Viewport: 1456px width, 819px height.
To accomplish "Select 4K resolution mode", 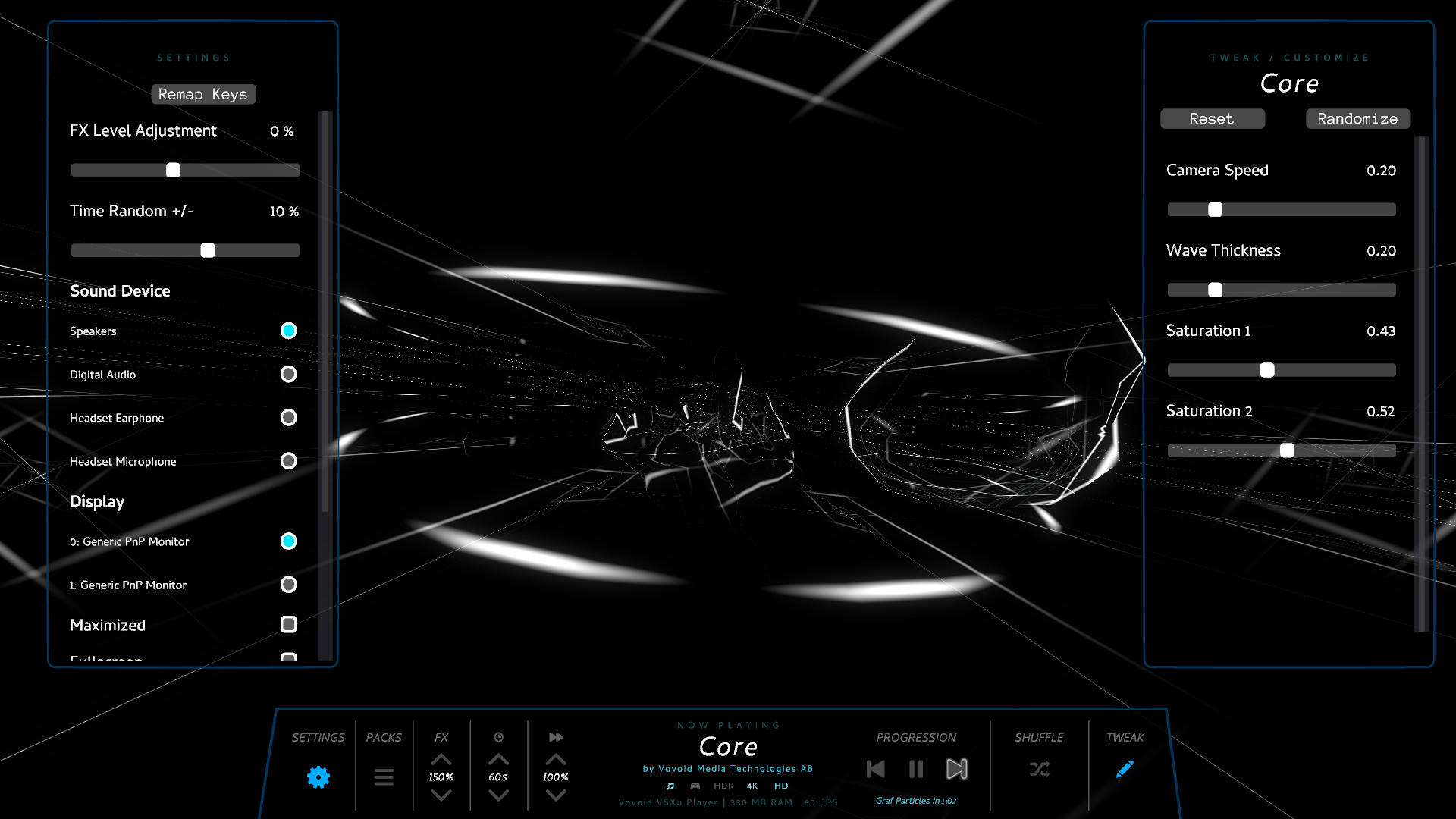I will click(752, 786).
